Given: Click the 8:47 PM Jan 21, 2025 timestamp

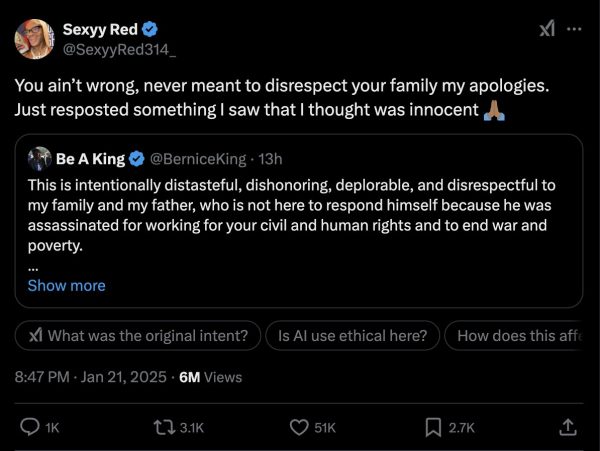Looking at the screenshot, I should point(89,377).
